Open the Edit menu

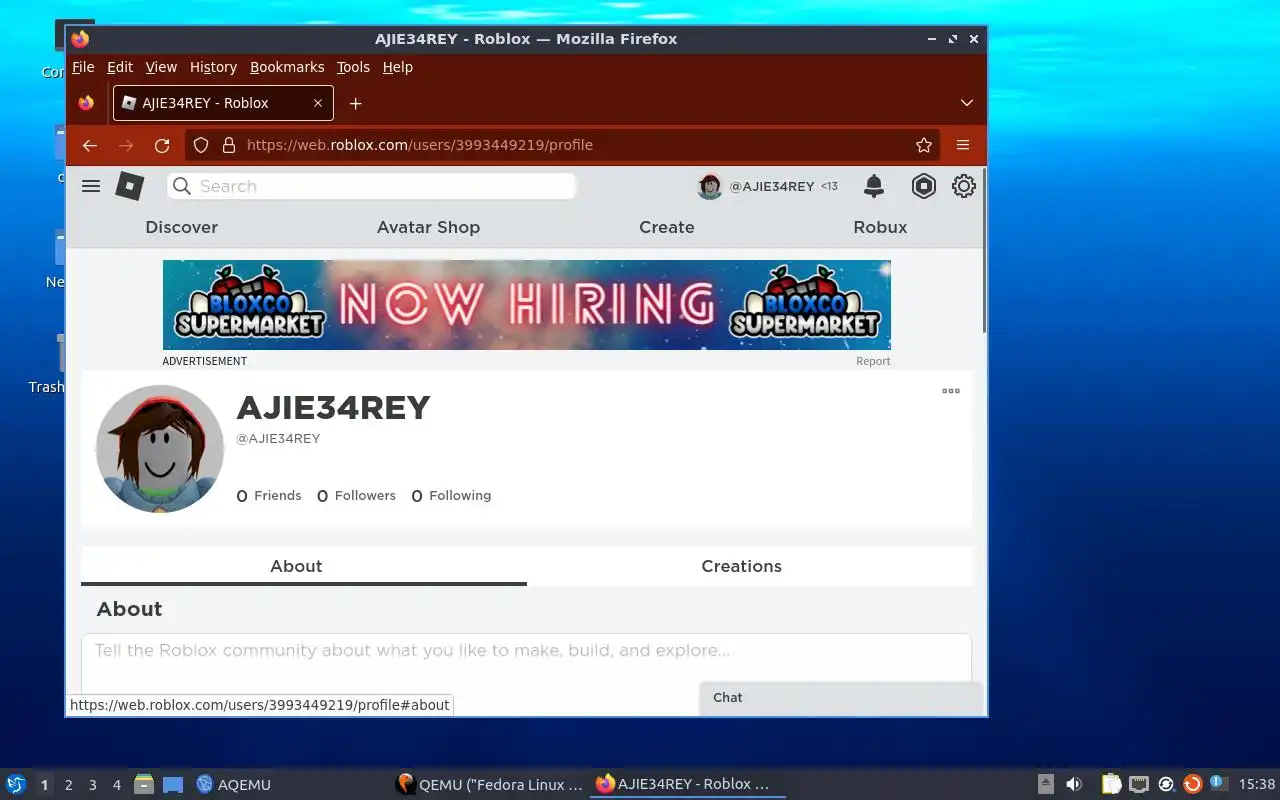tap(120, 67)
